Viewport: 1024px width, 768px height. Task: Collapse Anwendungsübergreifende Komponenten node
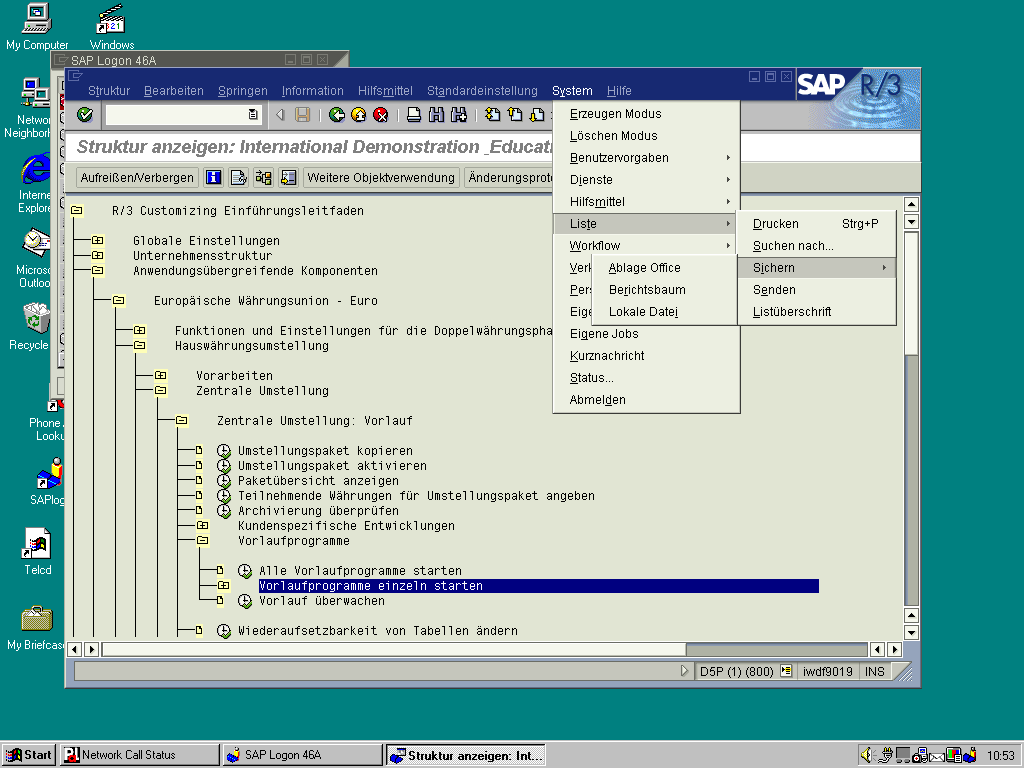[97, 270]
